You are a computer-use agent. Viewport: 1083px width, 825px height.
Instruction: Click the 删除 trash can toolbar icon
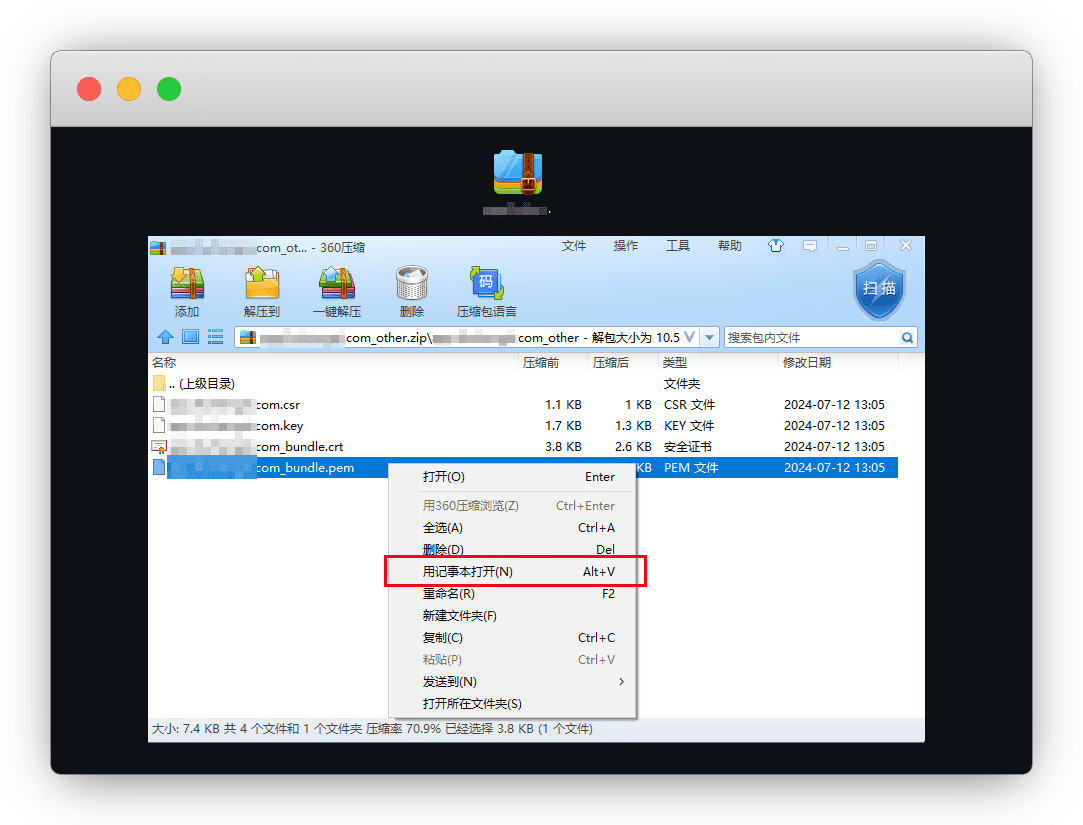click(x=412, y=285)
